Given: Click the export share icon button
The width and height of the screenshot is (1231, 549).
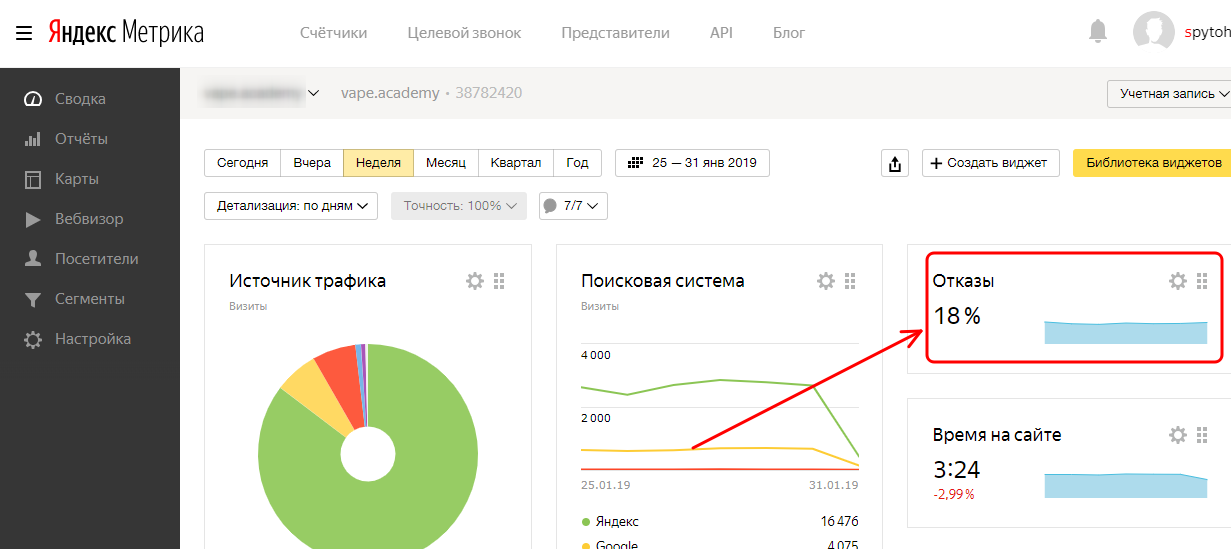Looking at the screenshot, I should click(894, 163).
